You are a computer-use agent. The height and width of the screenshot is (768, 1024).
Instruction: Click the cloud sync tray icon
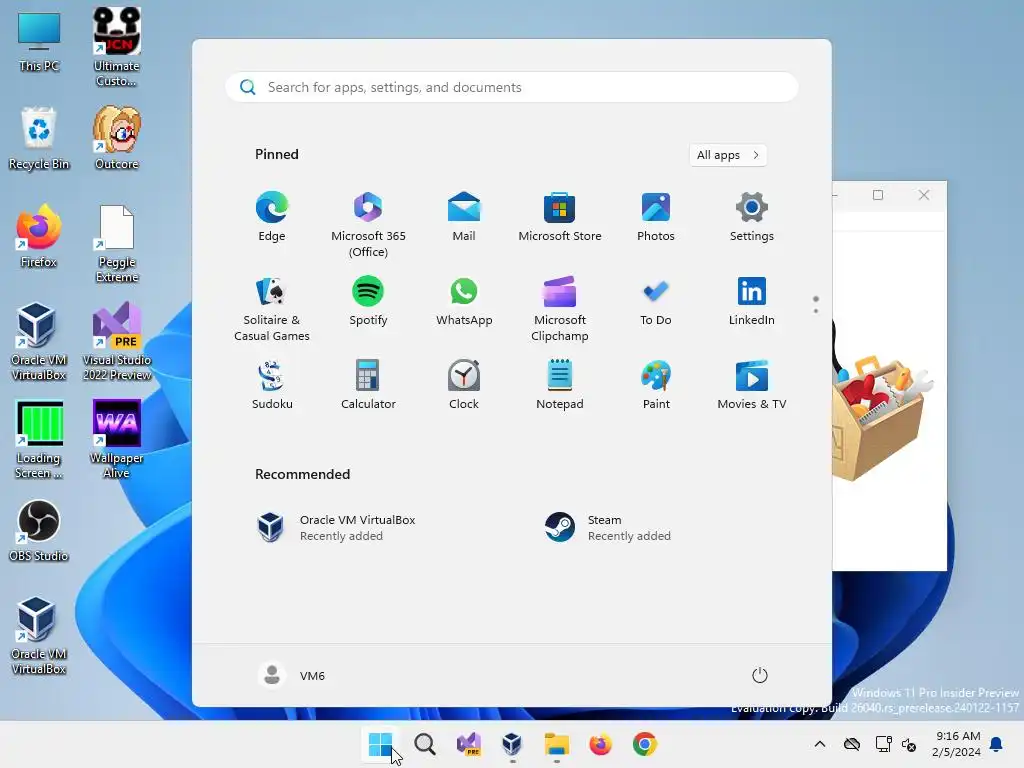tap(852, 744)
